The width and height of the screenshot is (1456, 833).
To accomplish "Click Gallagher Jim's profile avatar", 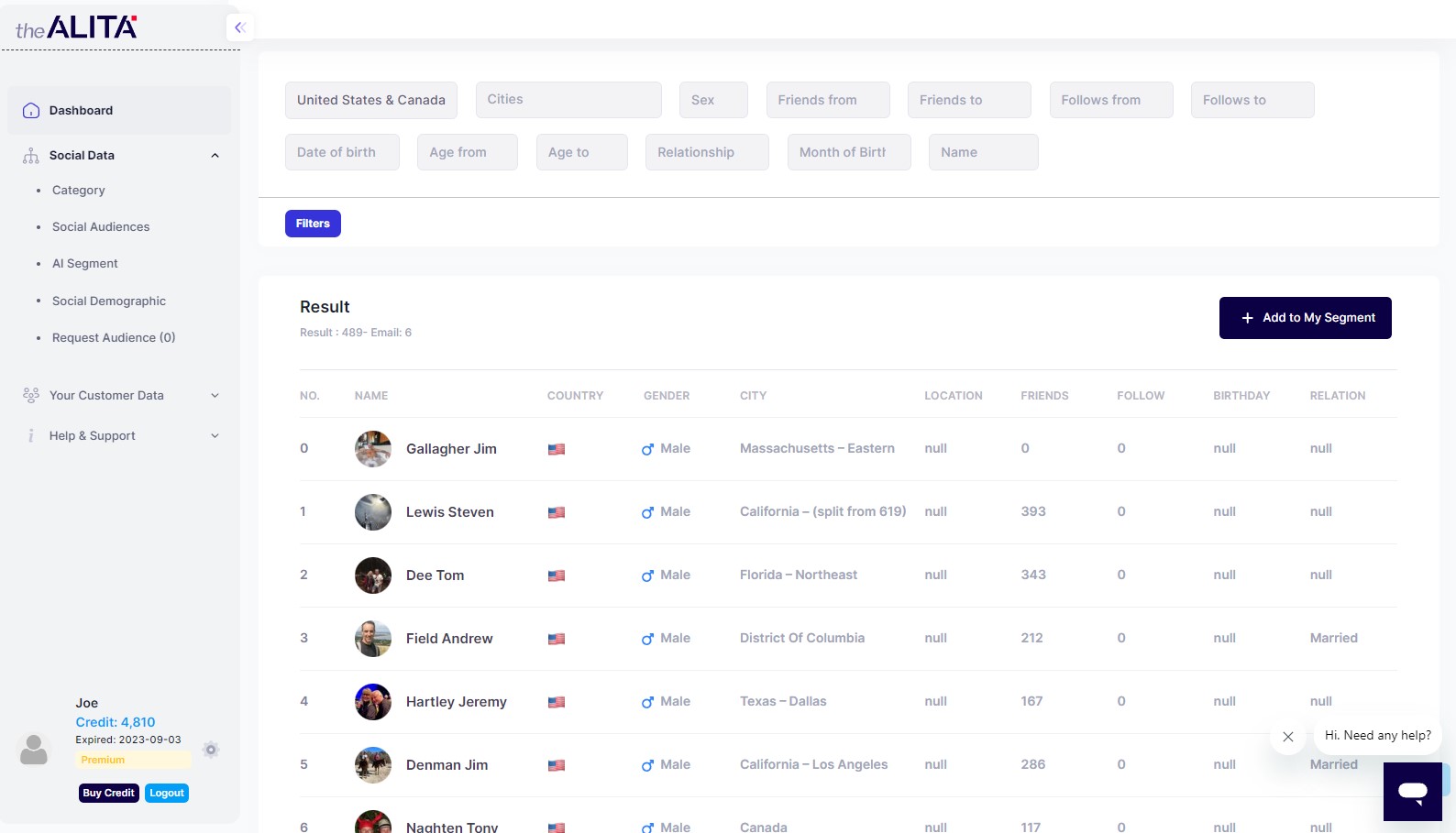I will 373,449.
